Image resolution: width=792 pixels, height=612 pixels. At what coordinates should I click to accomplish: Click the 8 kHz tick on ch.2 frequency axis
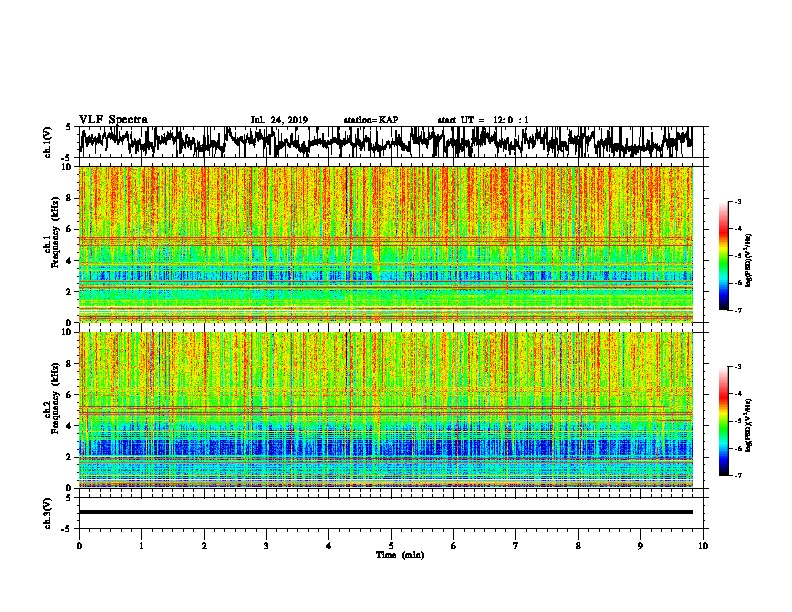(x=69, y=364)
